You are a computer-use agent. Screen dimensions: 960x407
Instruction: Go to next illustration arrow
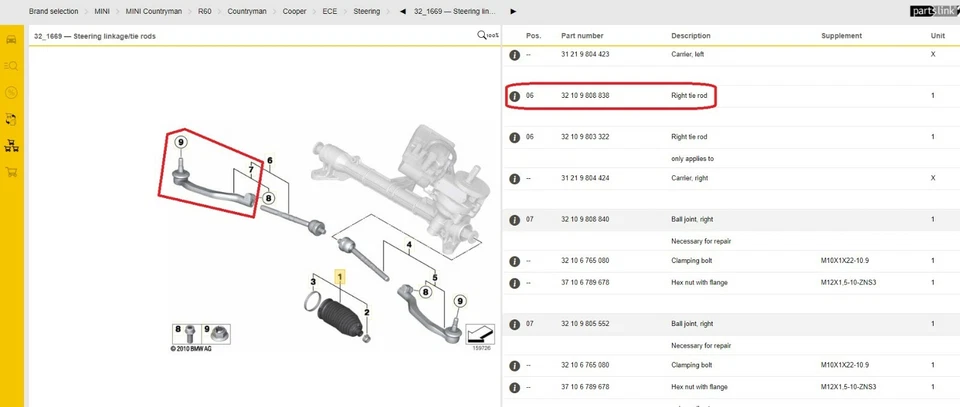click(513, 11)
